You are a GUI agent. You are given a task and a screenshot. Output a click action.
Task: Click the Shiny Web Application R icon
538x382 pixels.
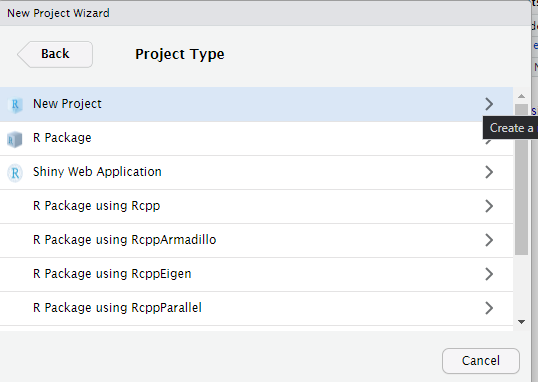point(15,173)
